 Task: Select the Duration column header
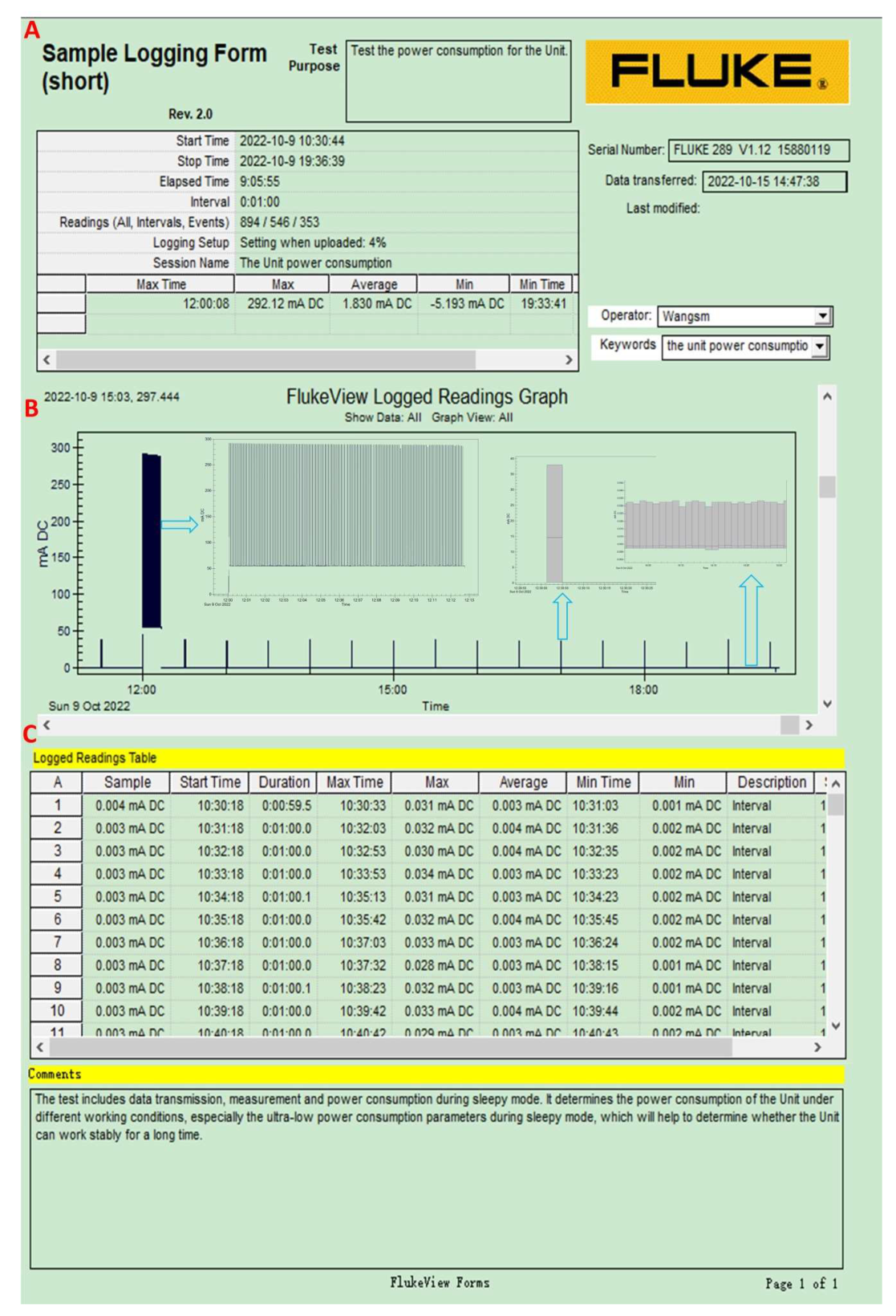pyautogui.click(x=284, y=782)
